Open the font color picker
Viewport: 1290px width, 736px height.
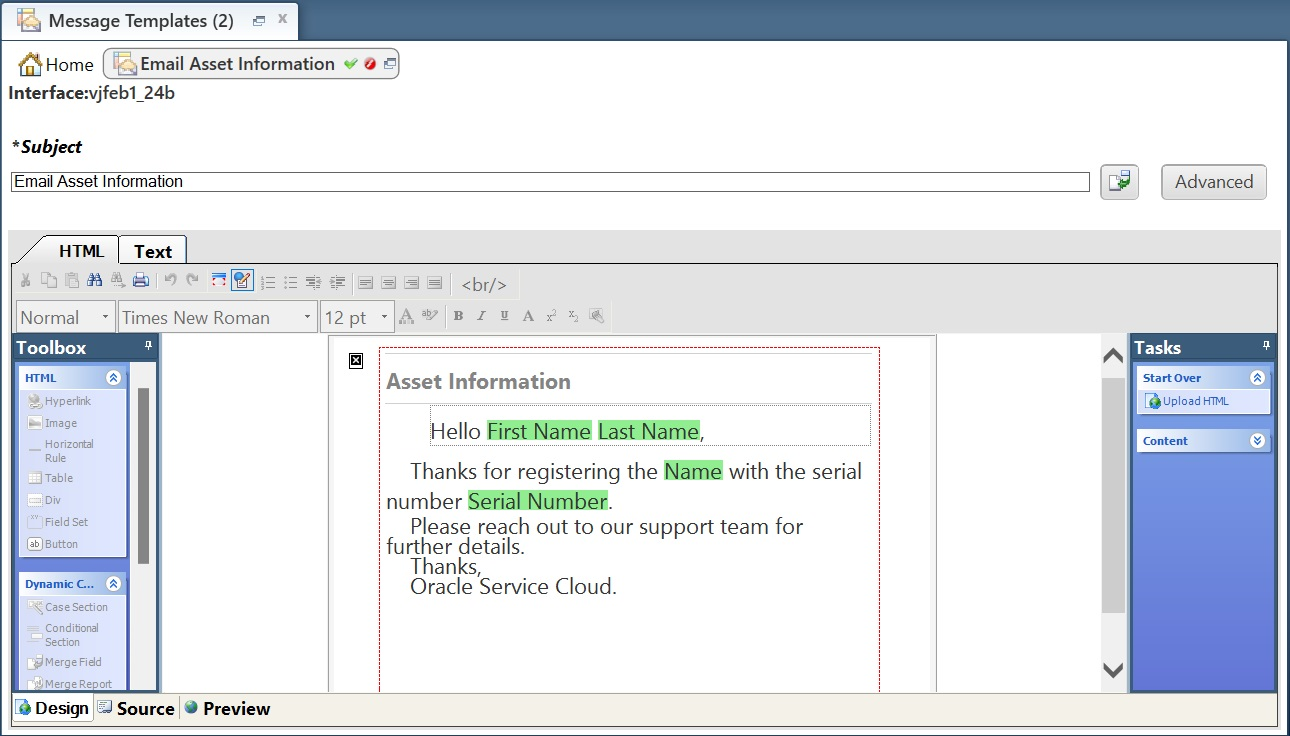[406, 316]
